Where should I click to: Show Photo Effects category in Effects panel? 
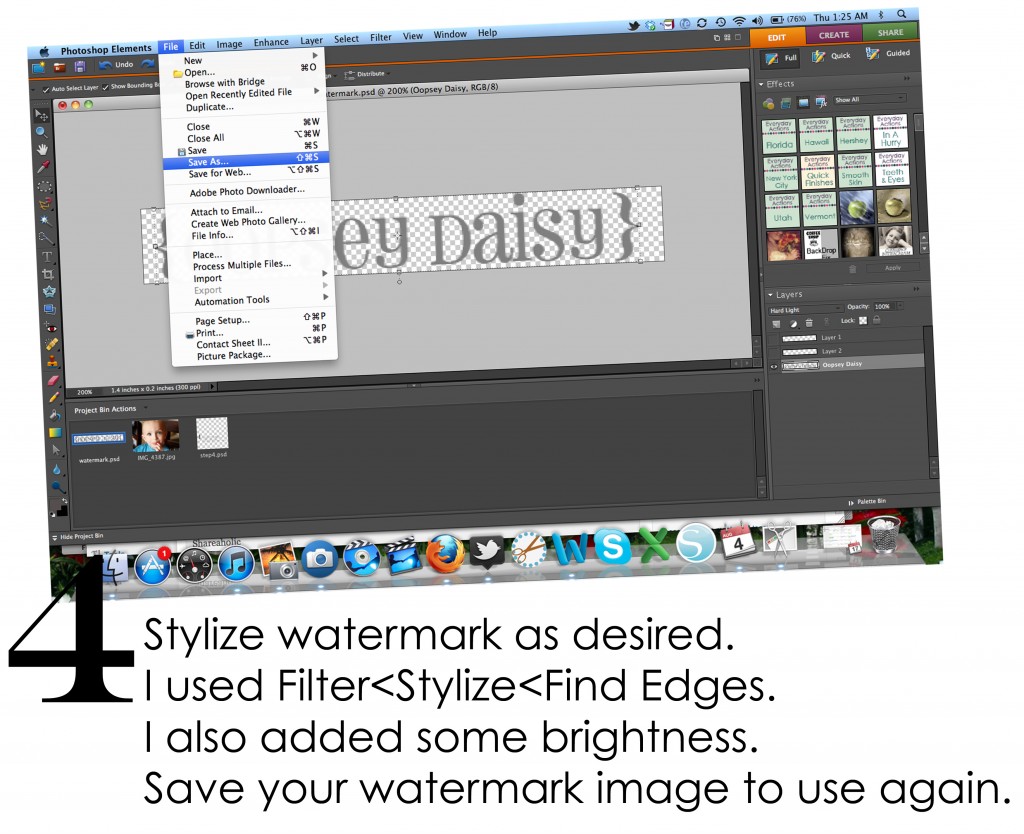click(803, 102)
